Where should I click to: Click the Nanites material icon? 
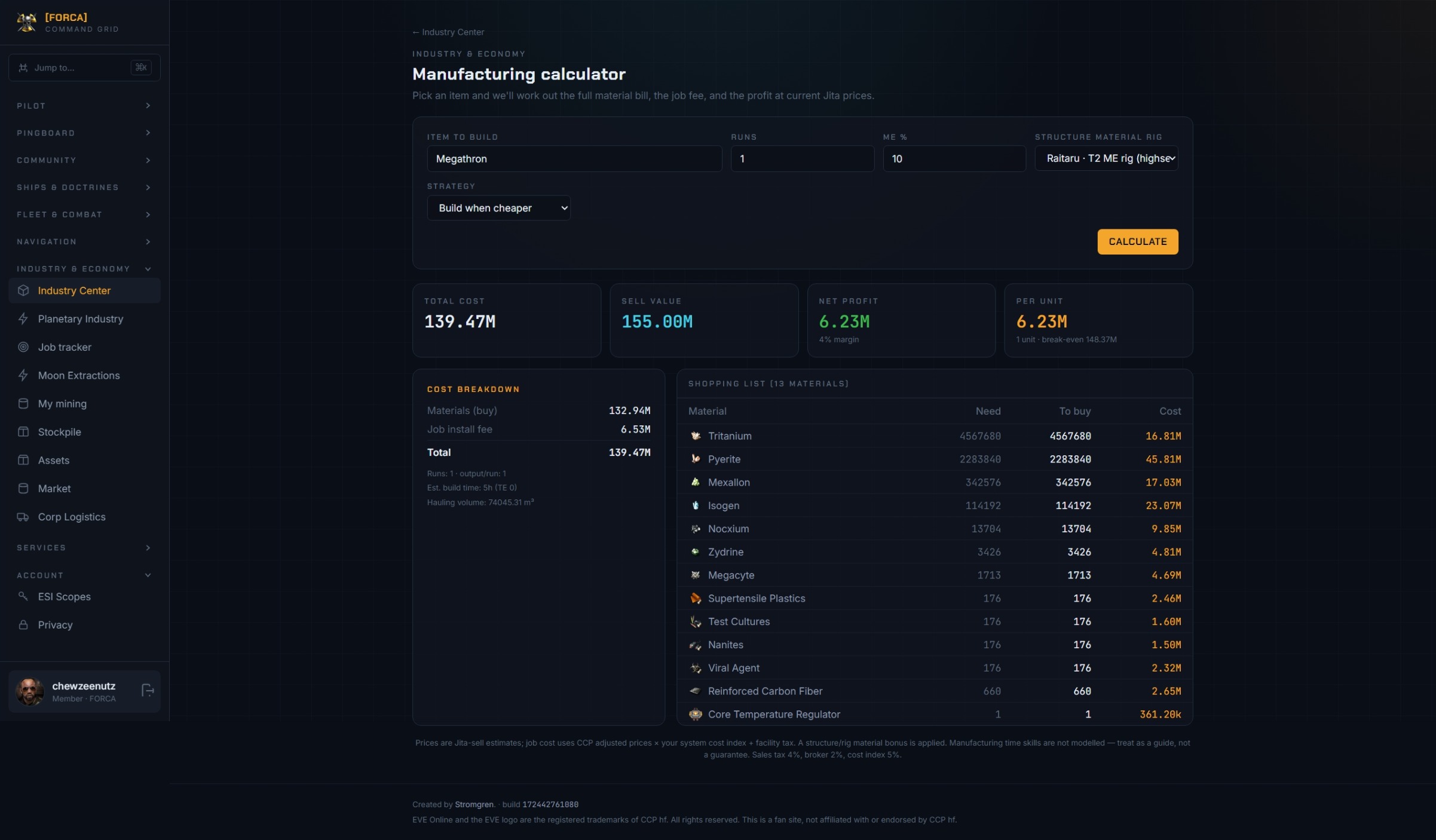[x=696, y=645]
